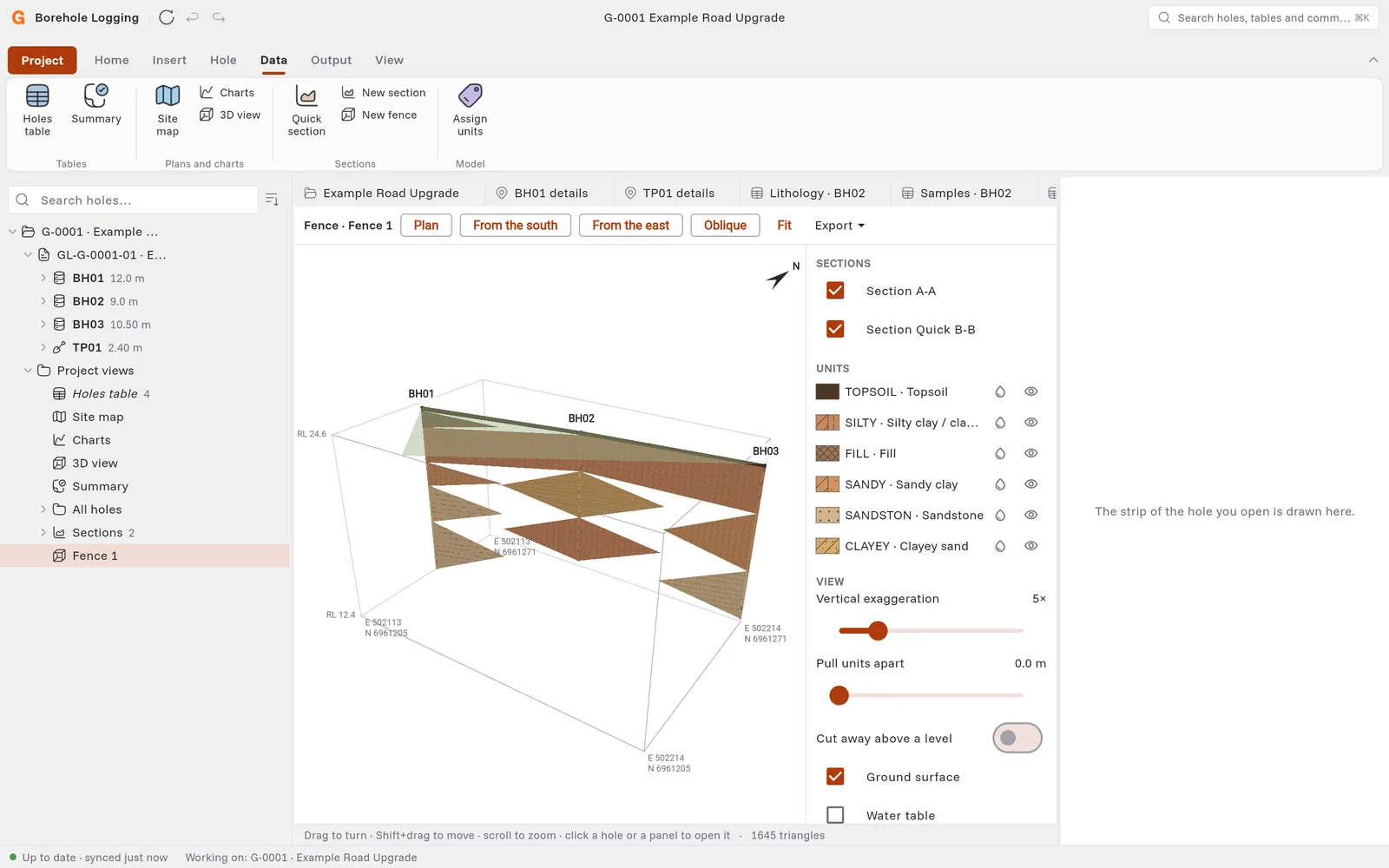Expand the BH01 tree node
The height and width of the screenshot is (868, 1389).
43,278
